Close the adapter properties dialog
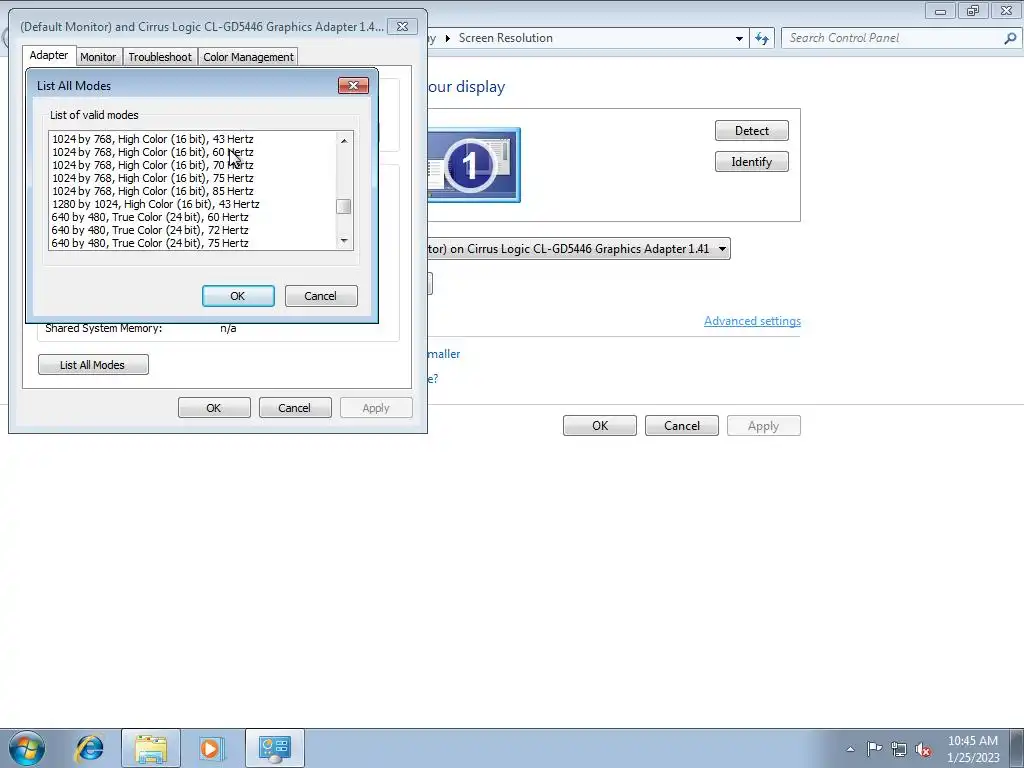 click(x=402, y=27)
